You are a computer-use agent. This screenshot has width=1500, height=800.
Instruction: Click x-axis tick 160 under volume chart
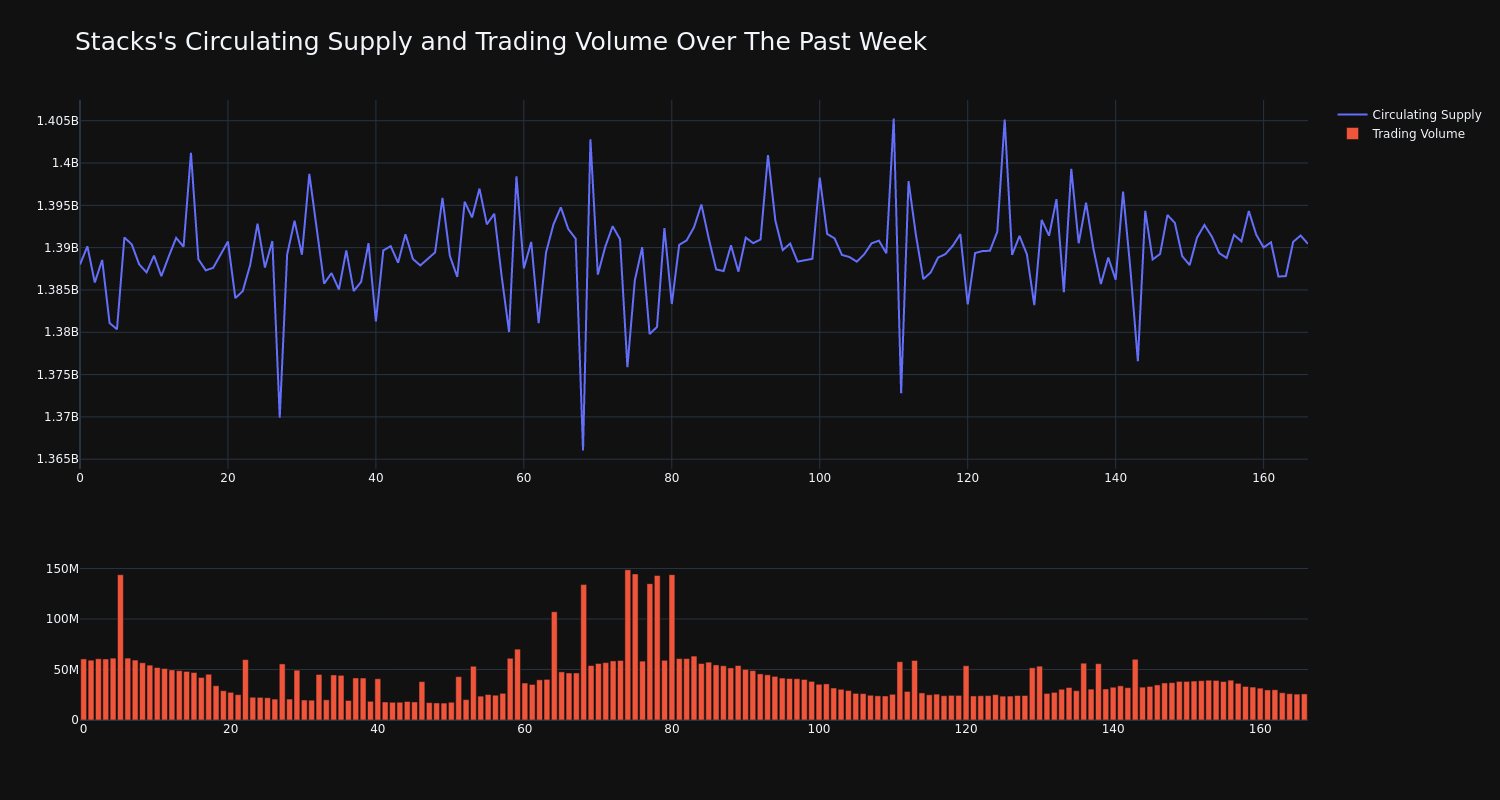click(x=1260, y=729)
